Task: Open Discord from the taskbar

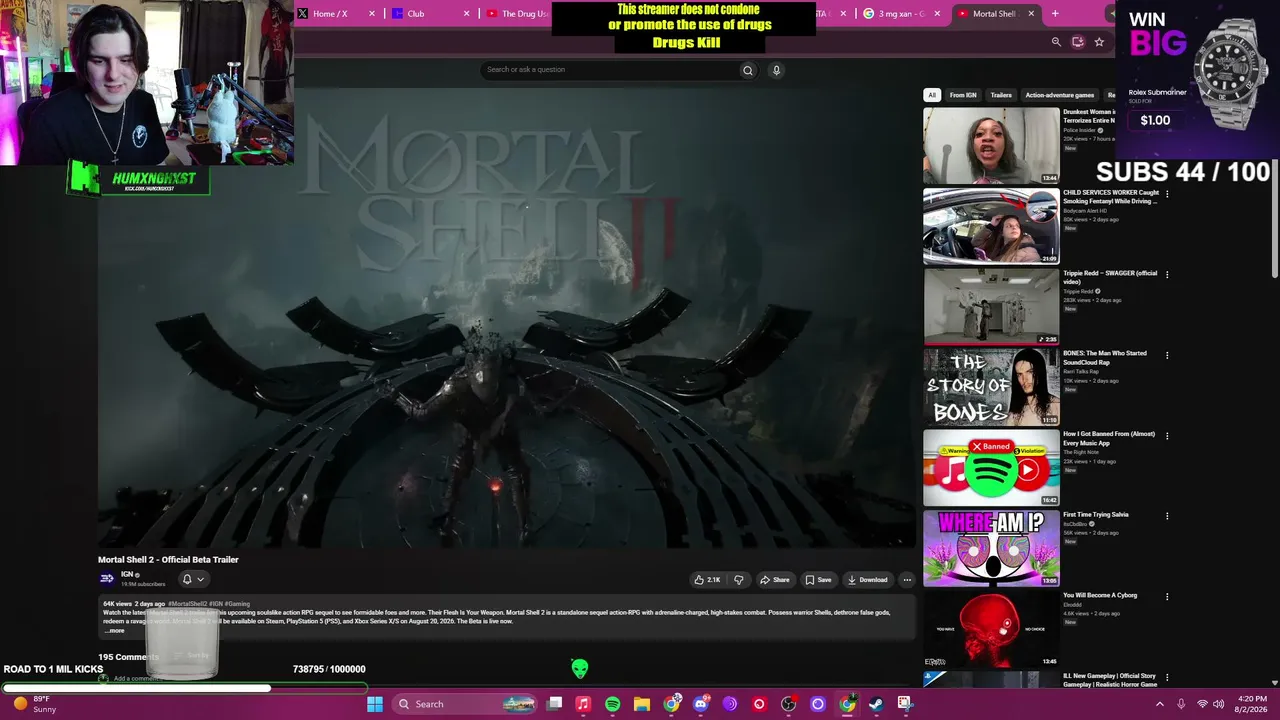Action: click(700, 704)
